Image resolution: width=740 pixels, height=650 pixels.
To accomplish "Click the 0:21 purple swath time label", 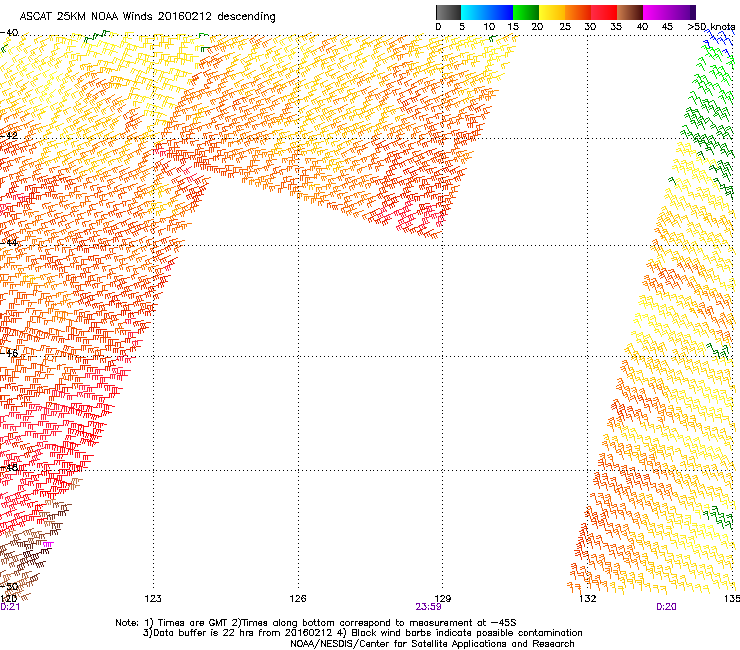I will pos(10,607).
